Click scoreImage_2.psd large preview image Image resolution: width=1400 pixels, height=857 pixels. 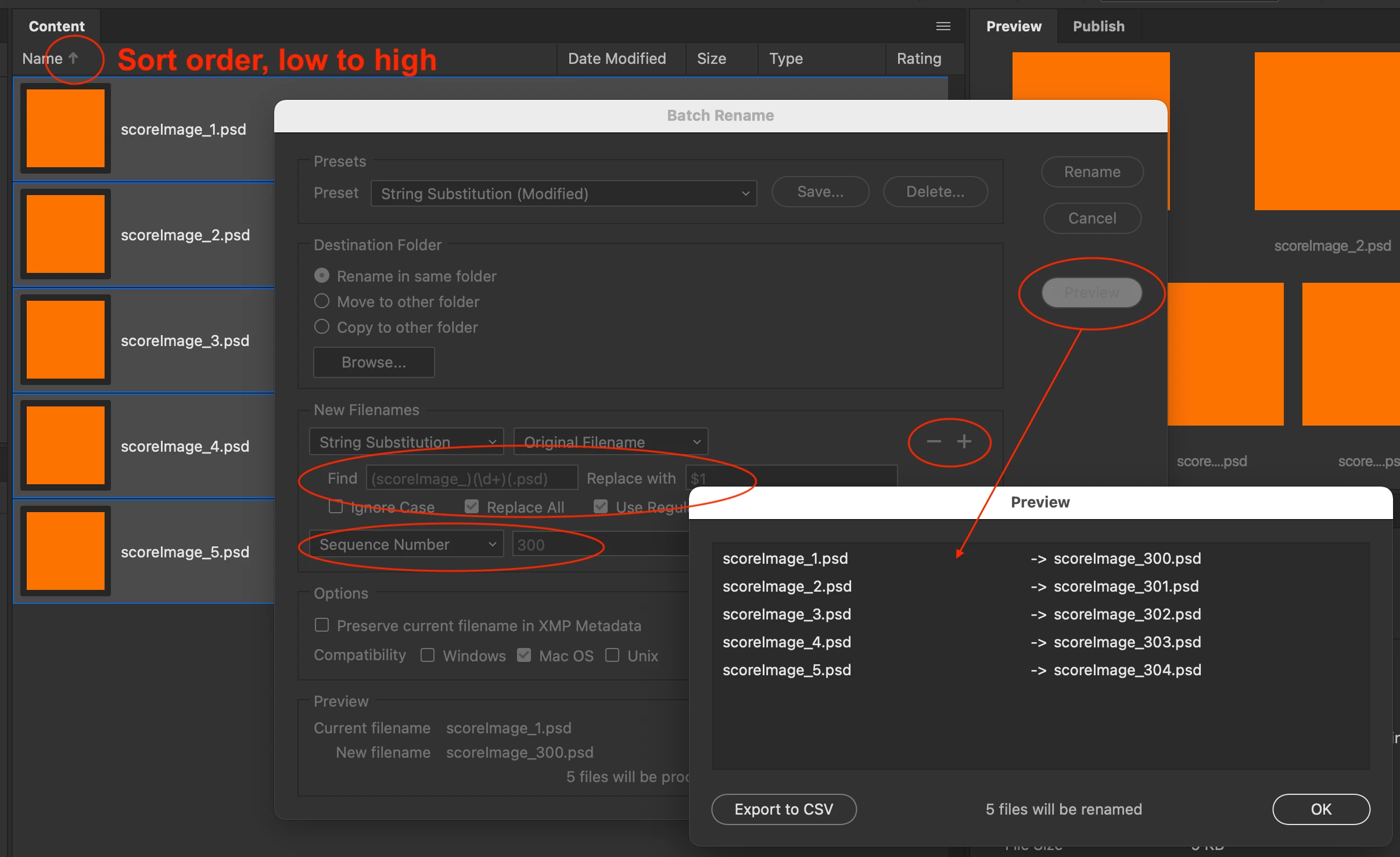point(1327,131)
